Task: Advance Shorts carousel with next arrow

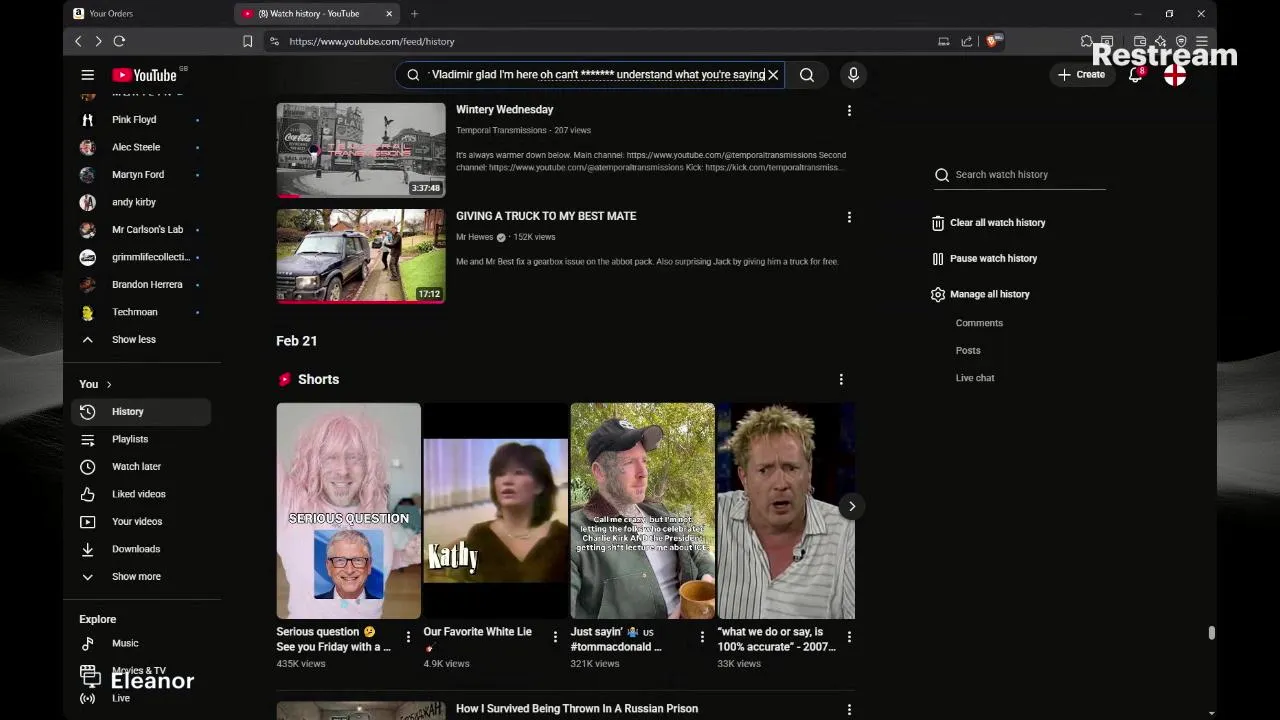Action: tap(852, 506)
